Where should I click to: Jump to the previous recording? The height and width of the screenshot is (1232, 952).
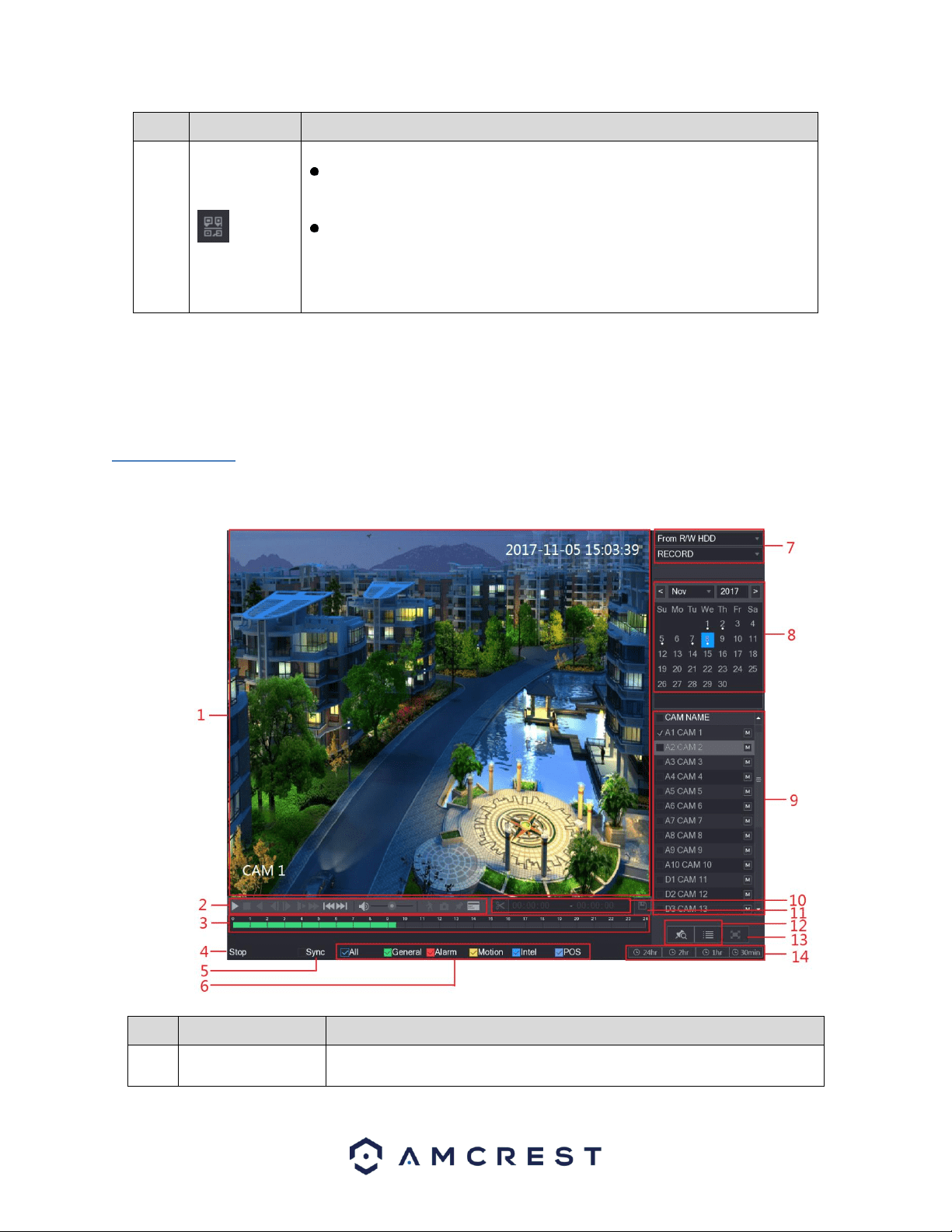(x=329, y=906)
